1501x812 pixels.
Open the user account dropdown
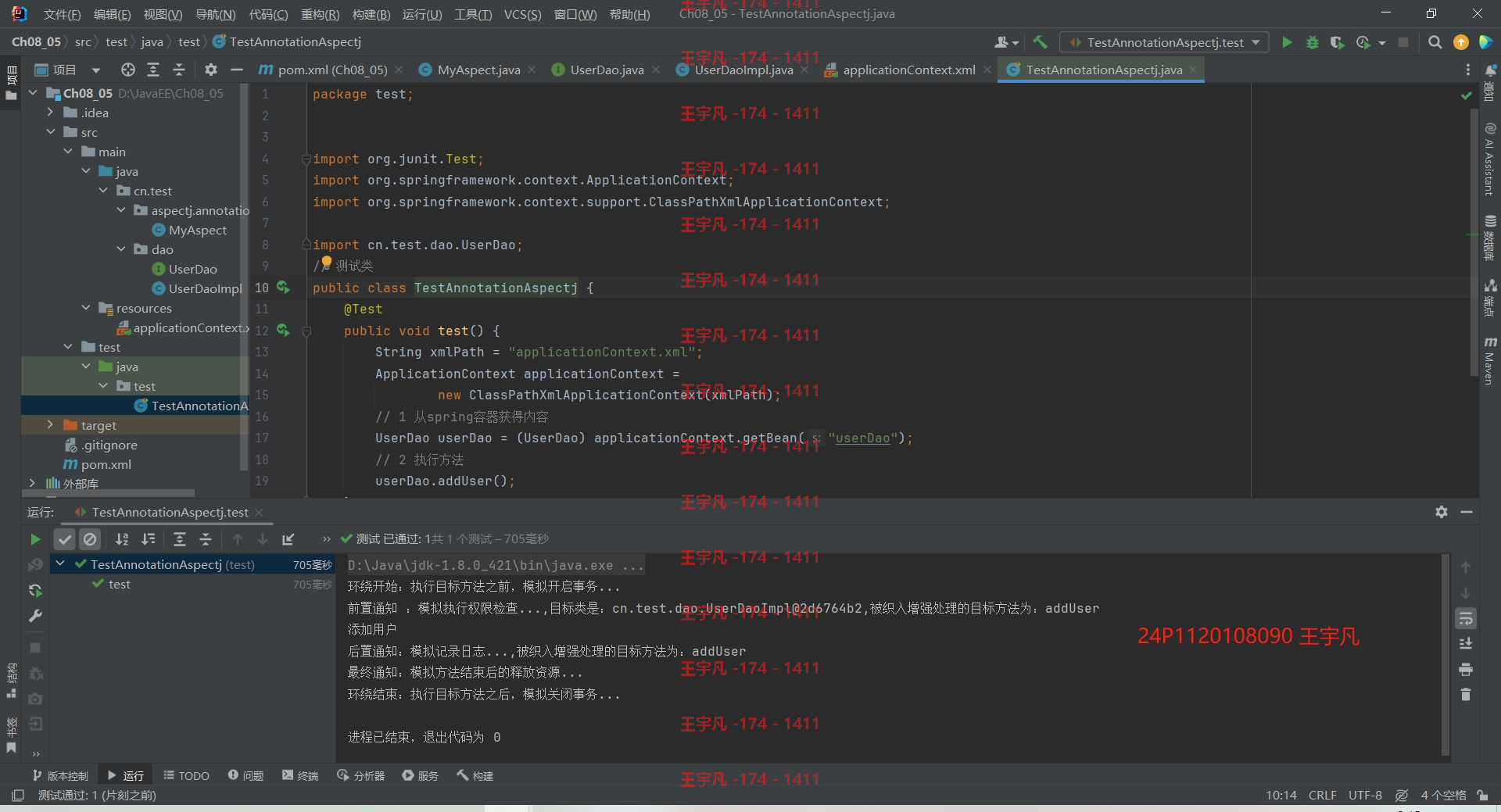pos(1007,42)
